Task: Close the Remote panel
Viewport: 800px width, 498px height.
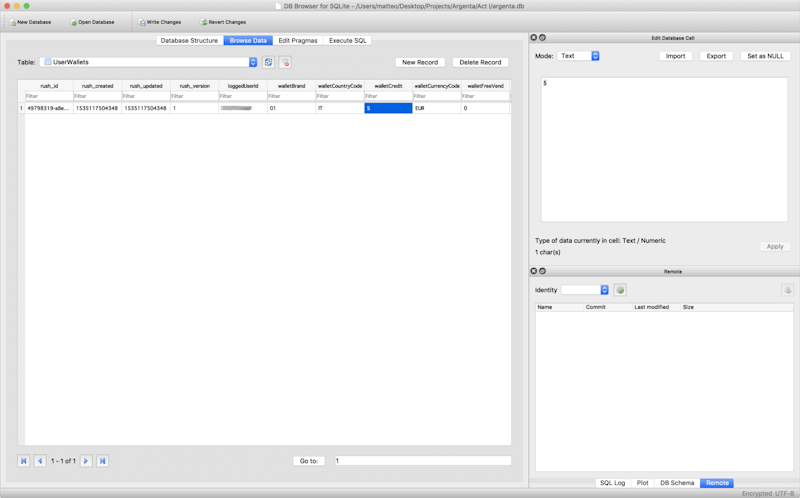Action: [534, 271]
